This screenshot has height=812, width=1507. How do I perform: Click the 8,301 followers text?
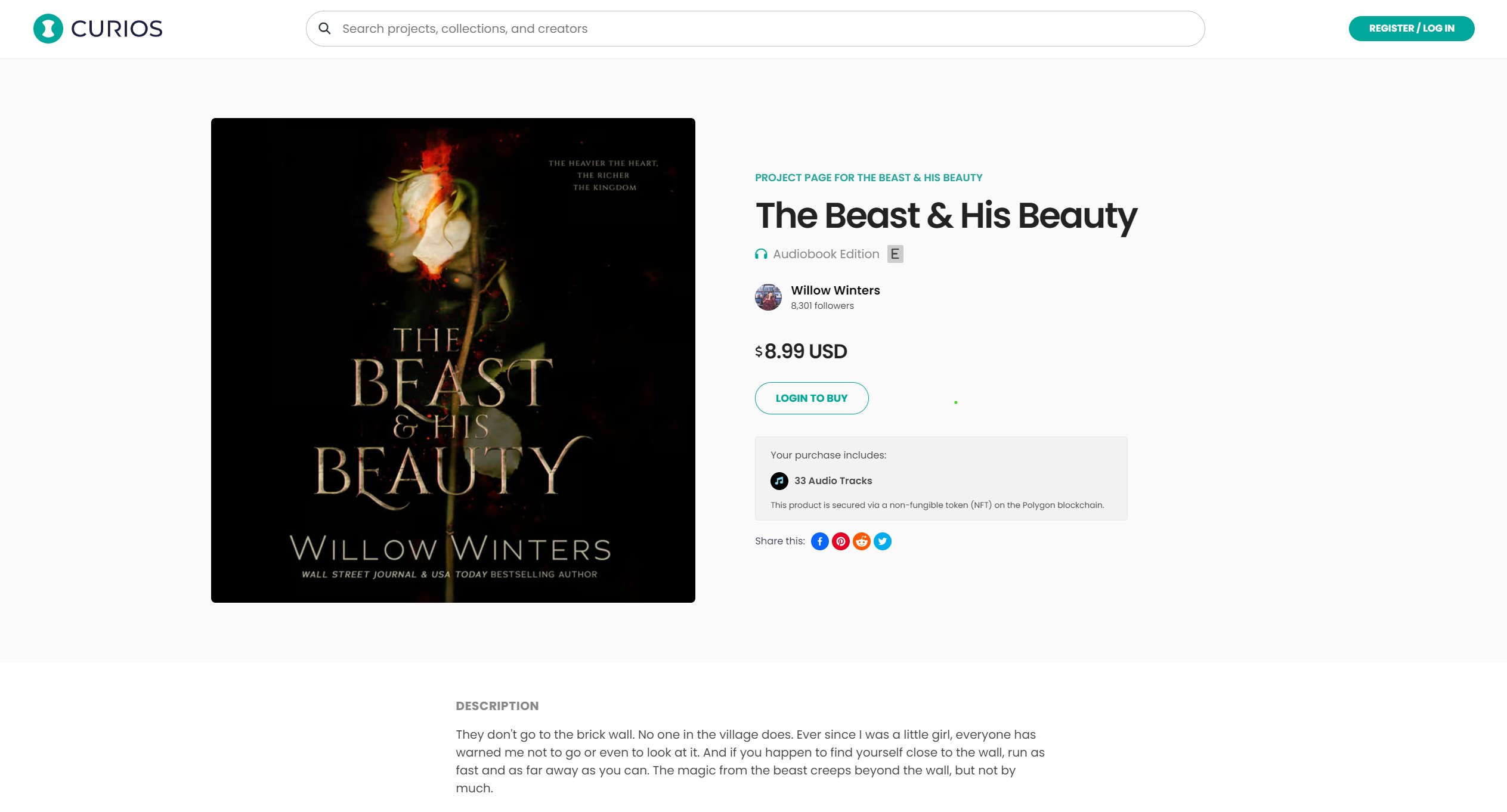(822, 306)
